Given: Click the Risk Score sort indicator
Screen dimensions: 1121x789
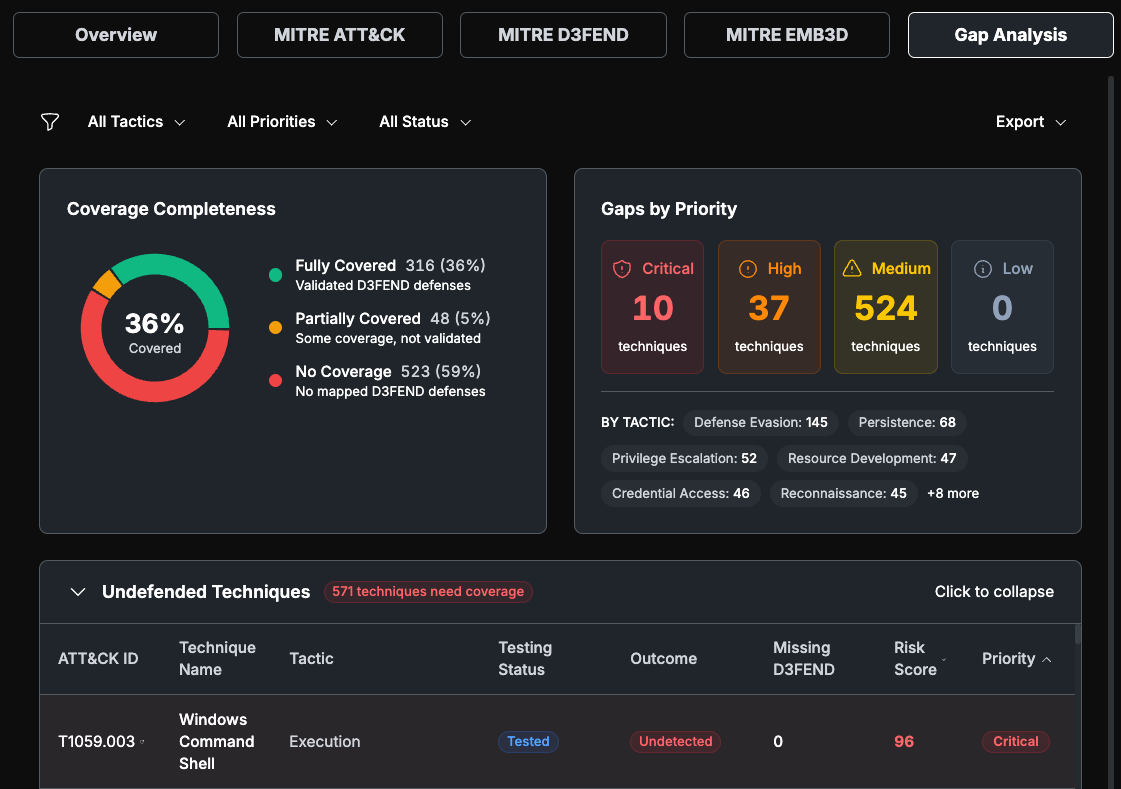Looking at the screenshot, I should point(944,659).
